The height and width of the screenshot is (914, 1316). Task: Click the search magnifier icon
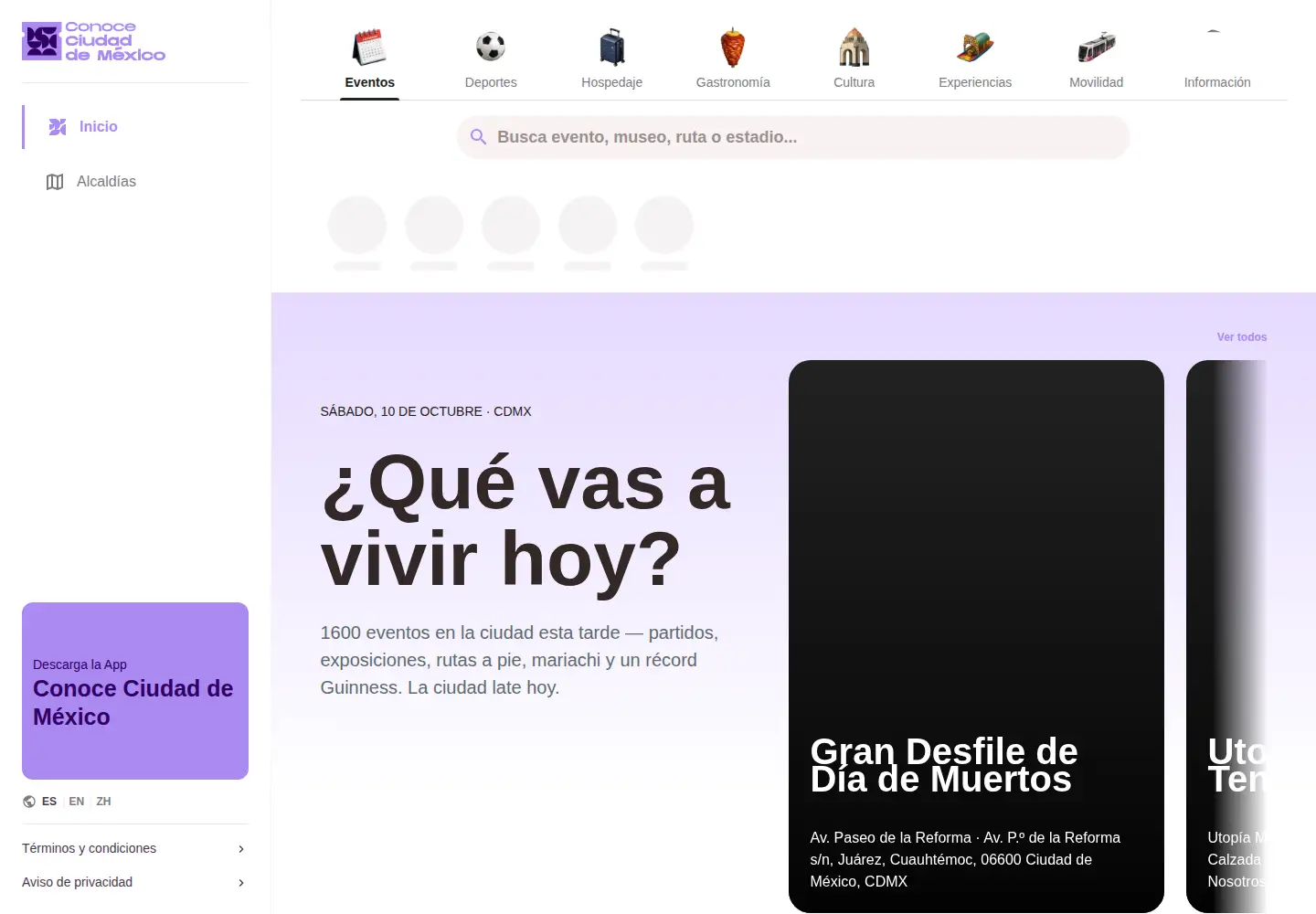(x=478, y=137)
